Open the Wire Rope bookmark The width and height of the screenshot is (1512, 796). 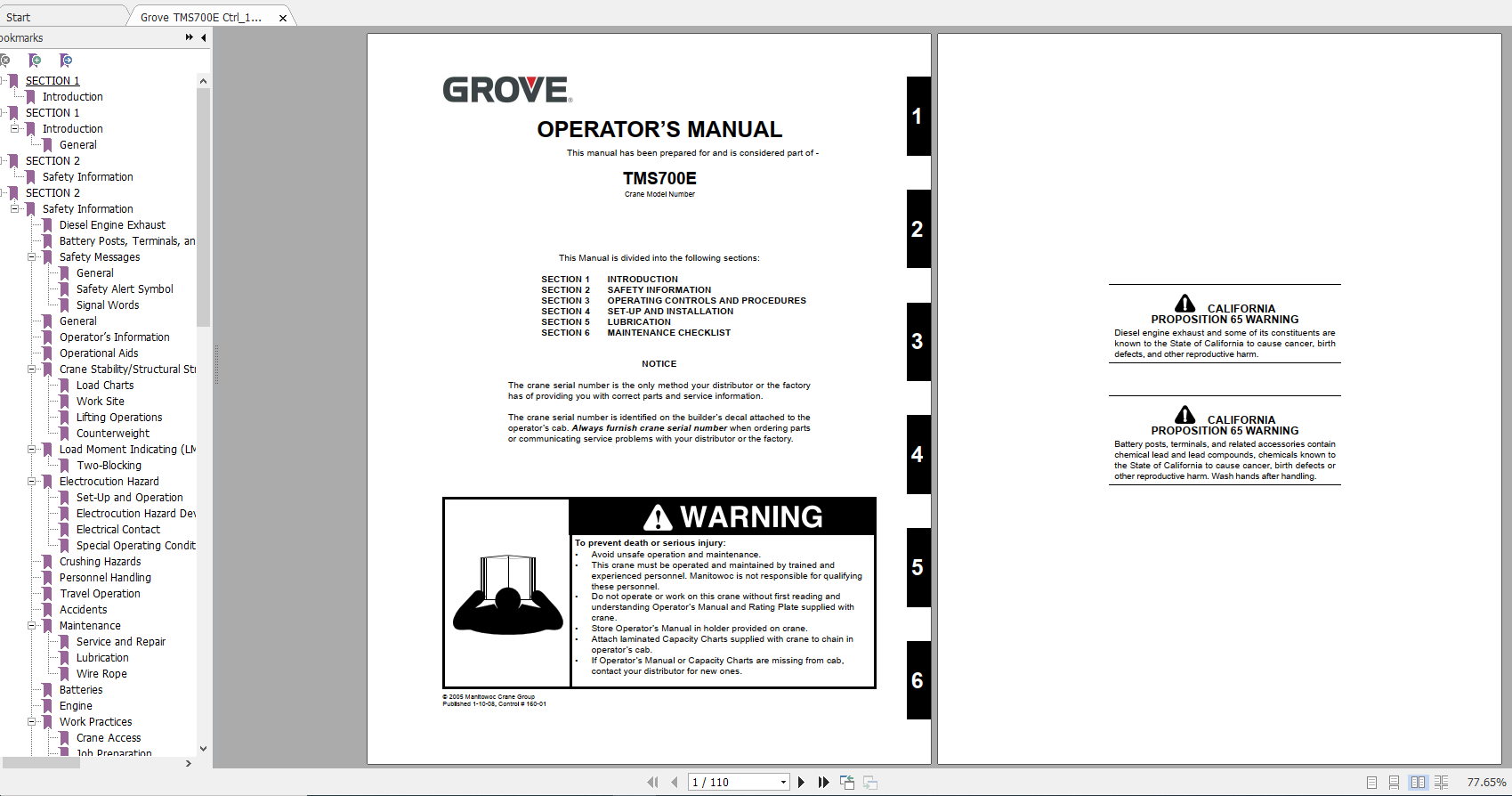coord(101,674)
